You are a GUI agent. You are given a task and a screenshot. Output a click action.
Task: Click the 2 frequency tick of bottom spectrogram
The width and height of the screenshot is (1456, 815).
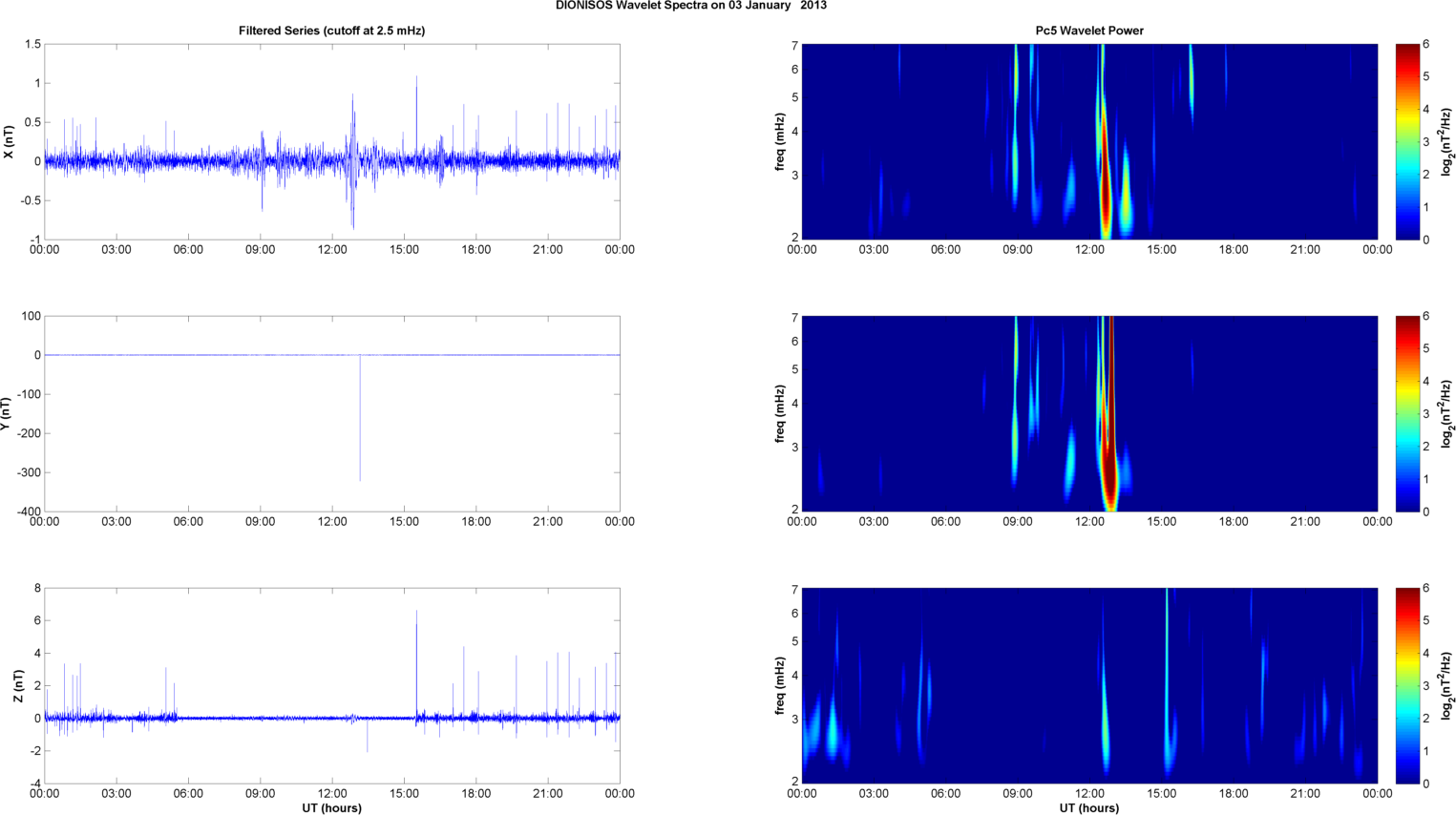(794, 782)
